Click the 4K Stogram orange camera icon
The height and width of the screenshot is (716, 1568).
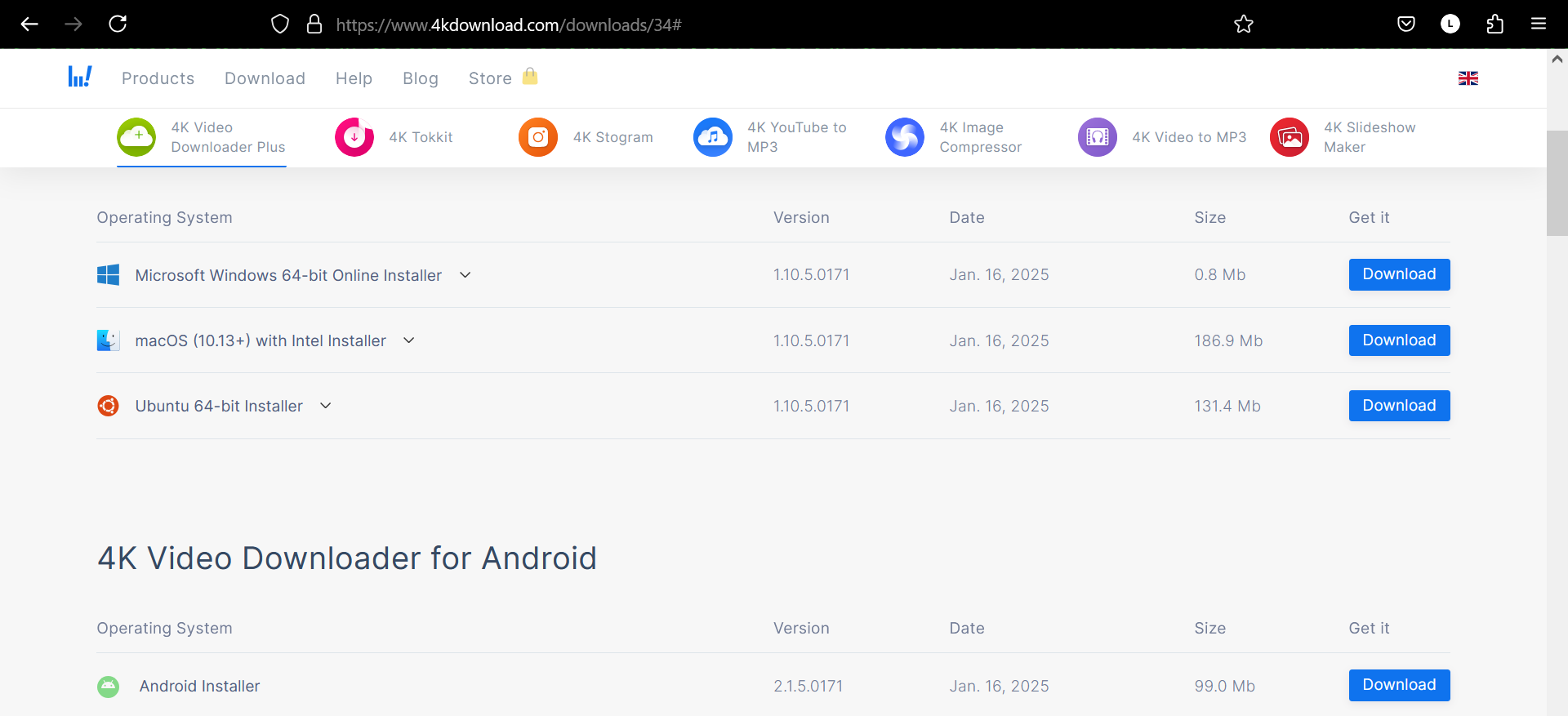pyautogui.click(x=538, y=137)
